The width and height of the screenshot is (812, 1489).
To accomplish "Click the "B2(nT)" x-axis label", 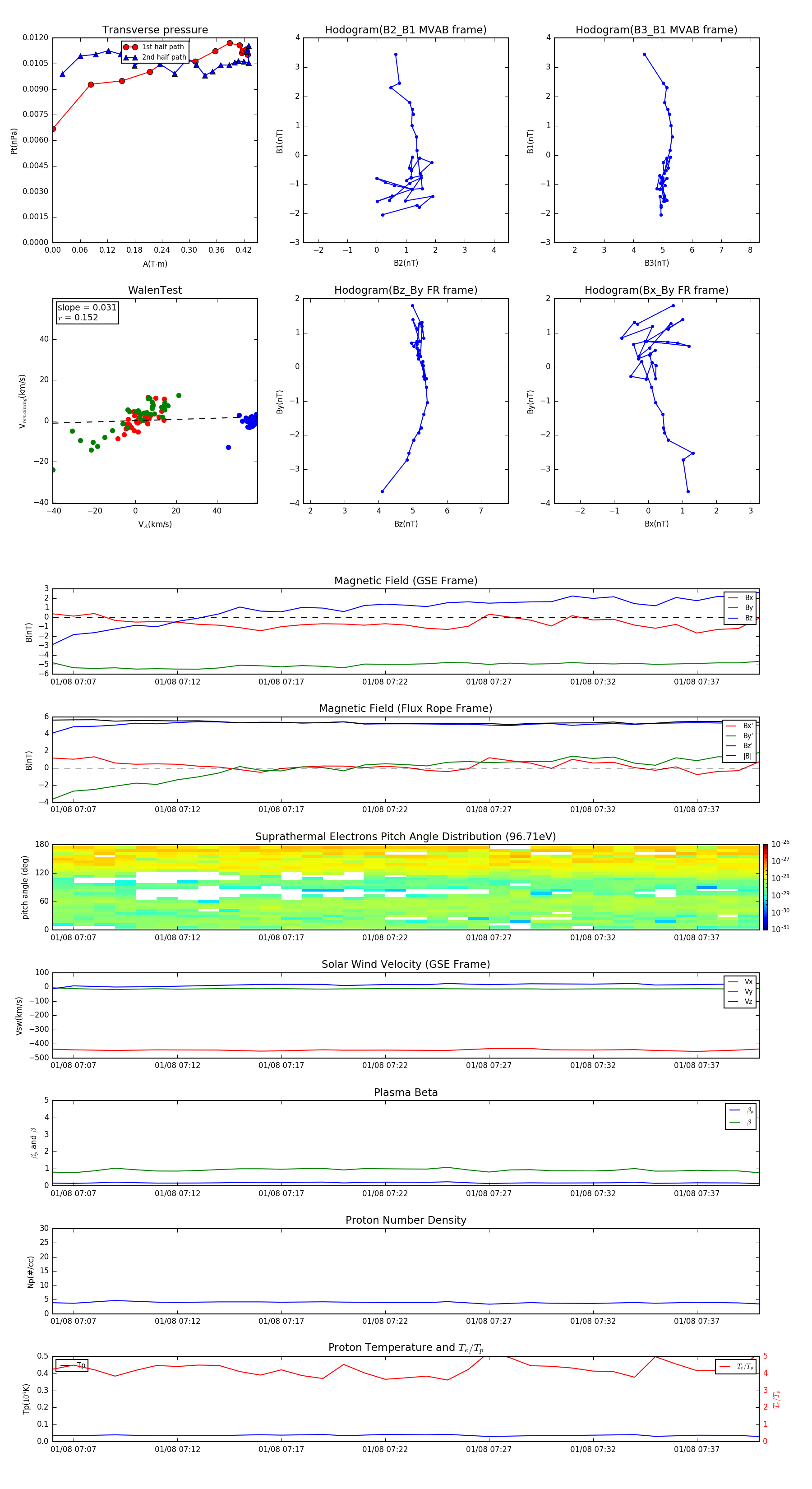I will coord(406,264).
